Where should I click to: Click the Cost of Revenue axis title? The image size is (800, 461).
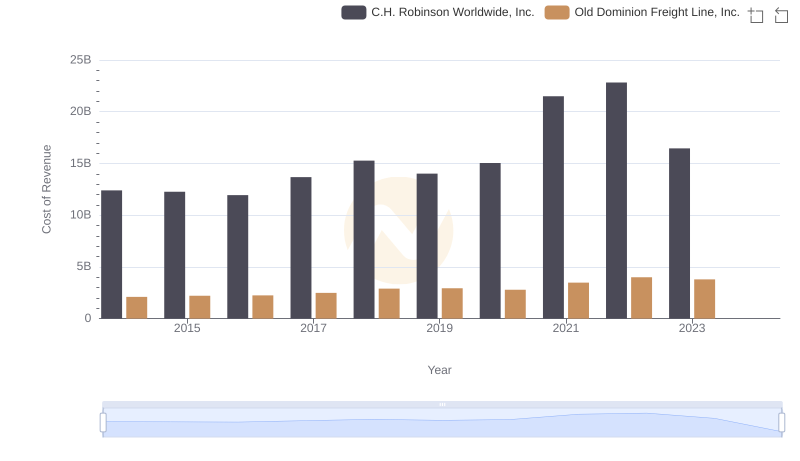[x=46, y=189]
